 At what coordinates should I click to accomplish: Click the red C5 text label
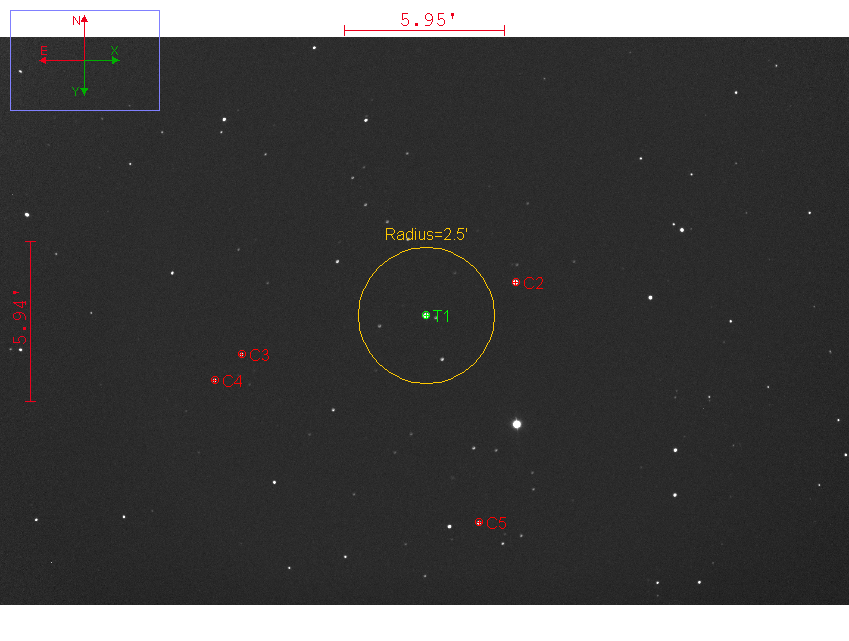click(x=497, y=523)
